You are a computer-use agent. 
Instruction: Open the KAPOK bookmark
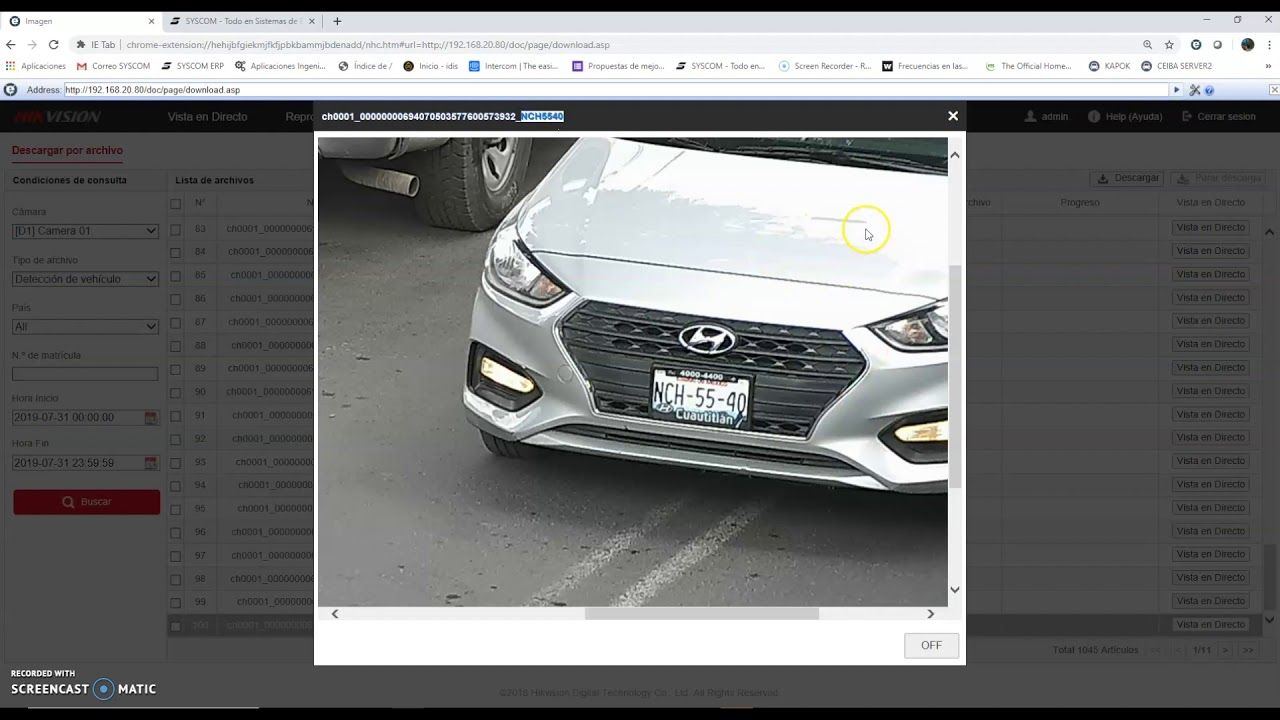coord(1109,66)
